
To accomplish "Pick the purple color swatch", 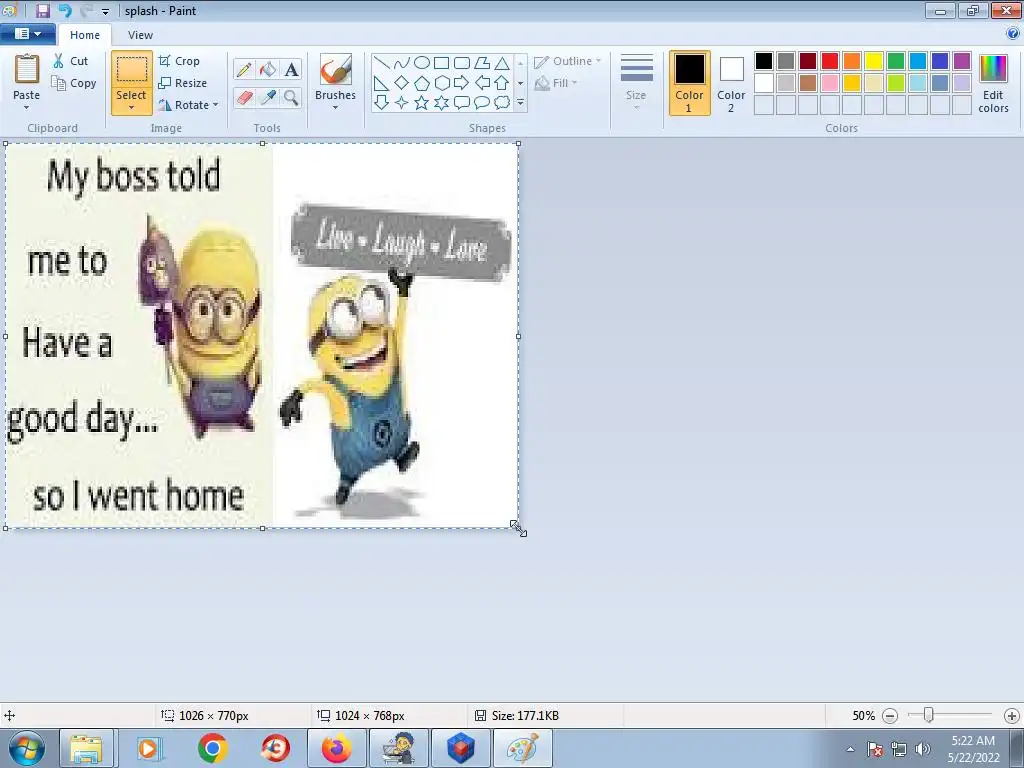I will [x=962, y=61].
